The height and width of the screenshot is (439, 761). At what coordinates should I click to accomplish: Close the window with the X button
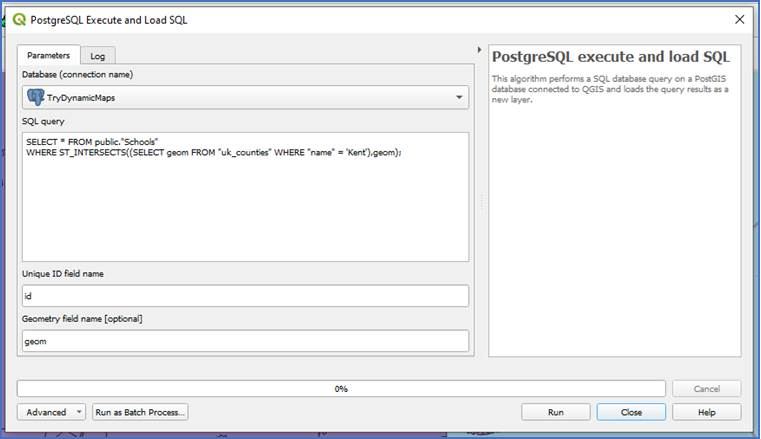(x=739, y=19)
